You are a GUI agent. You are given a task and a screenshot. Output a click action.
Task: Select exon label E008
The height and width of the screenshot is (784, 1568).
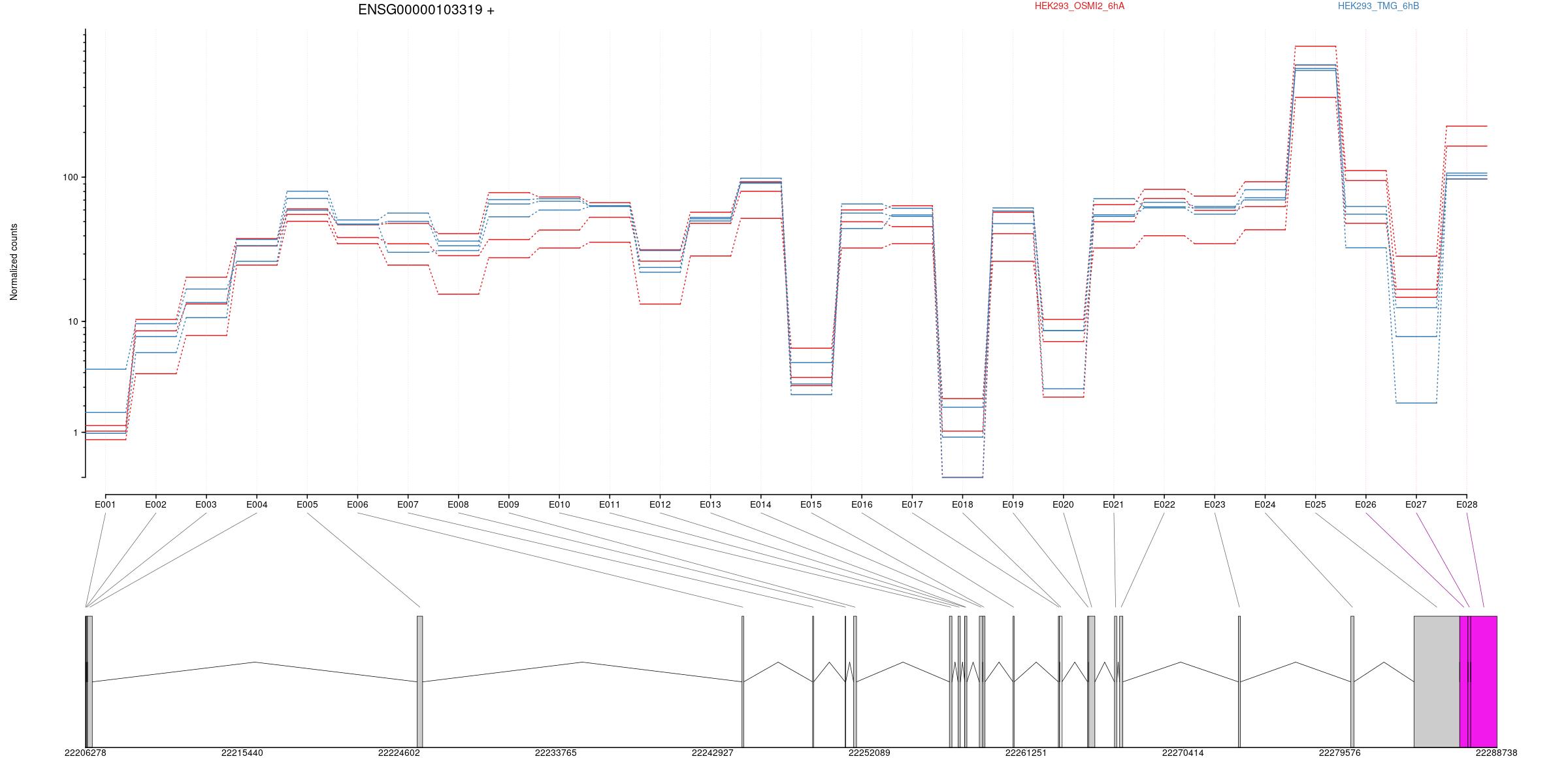pyautogui.click(x=458, y=504)
